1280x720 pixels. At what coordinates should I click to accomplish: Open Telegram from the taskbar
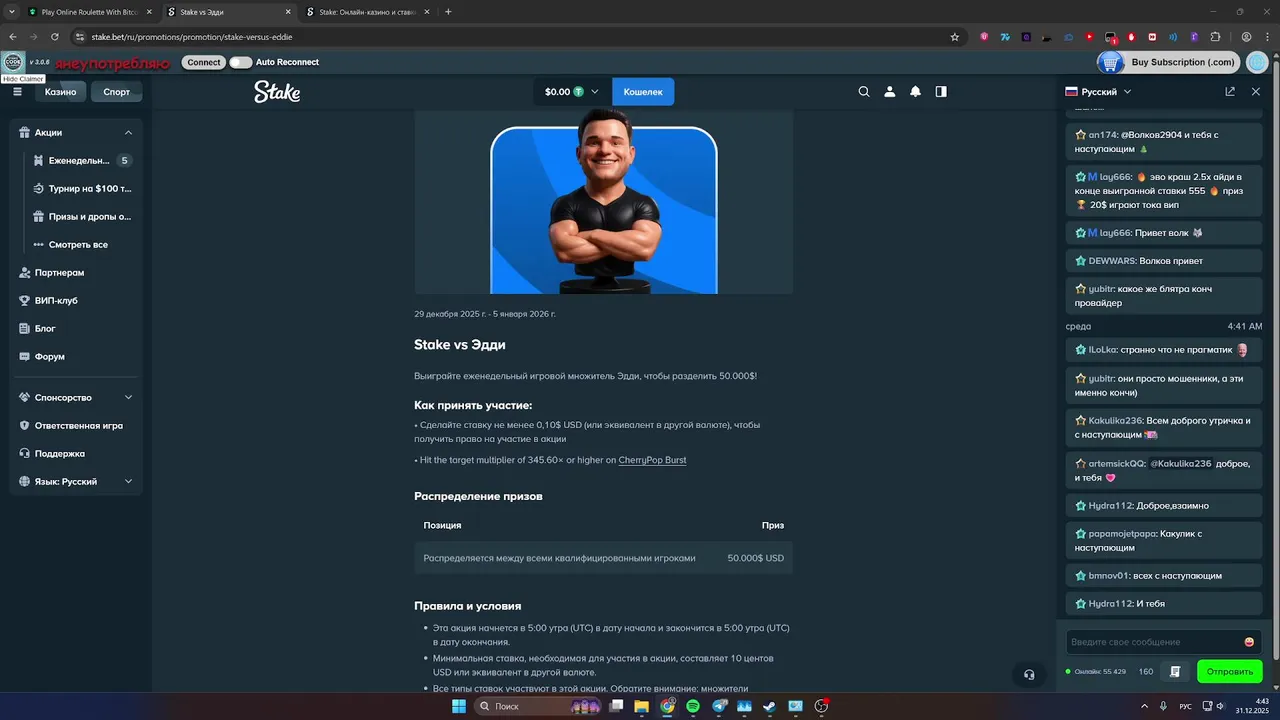[x=719, y=706]
